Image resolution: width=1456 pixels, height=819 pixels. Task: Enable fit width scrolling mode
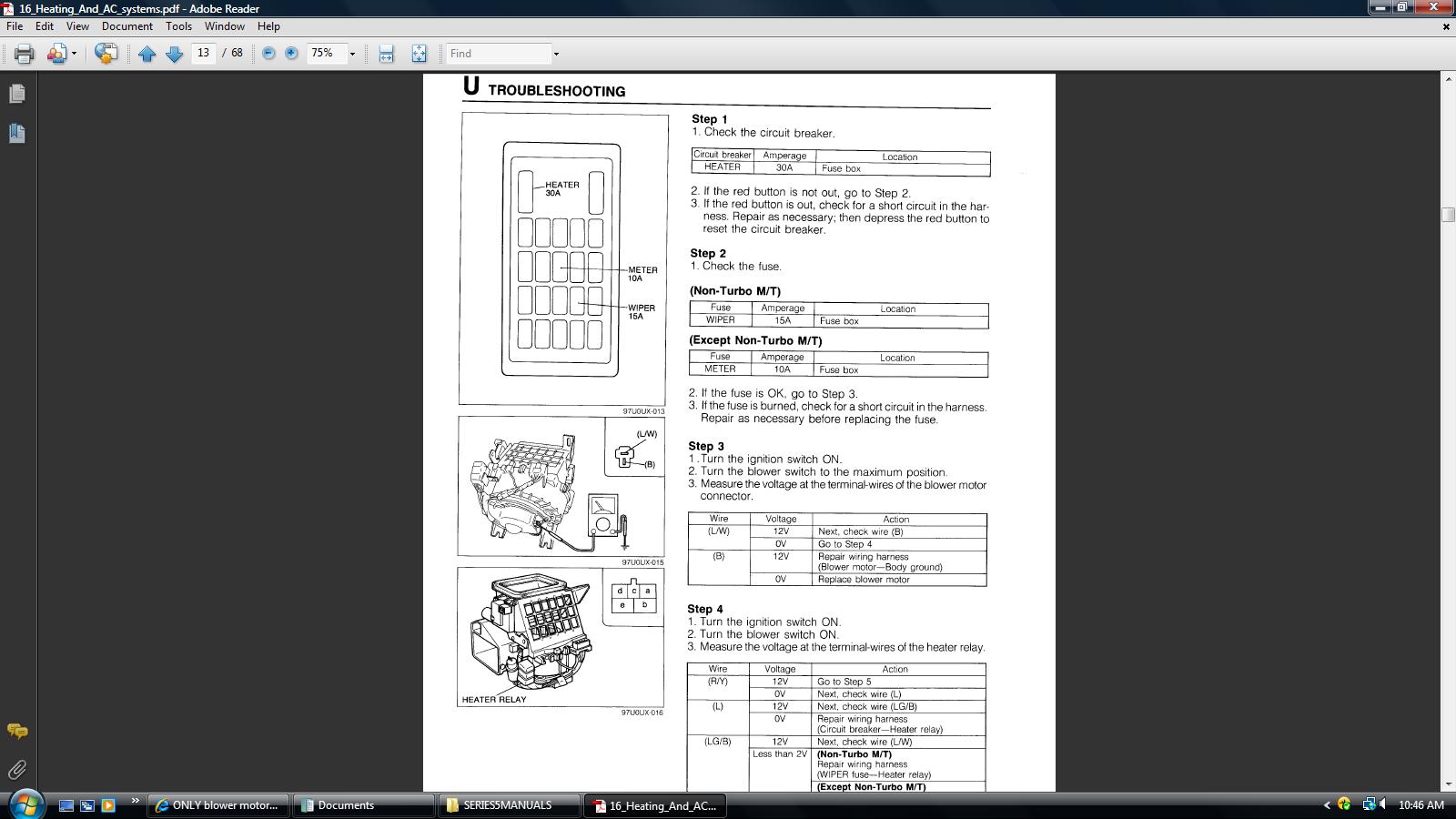tap(386, 54)
